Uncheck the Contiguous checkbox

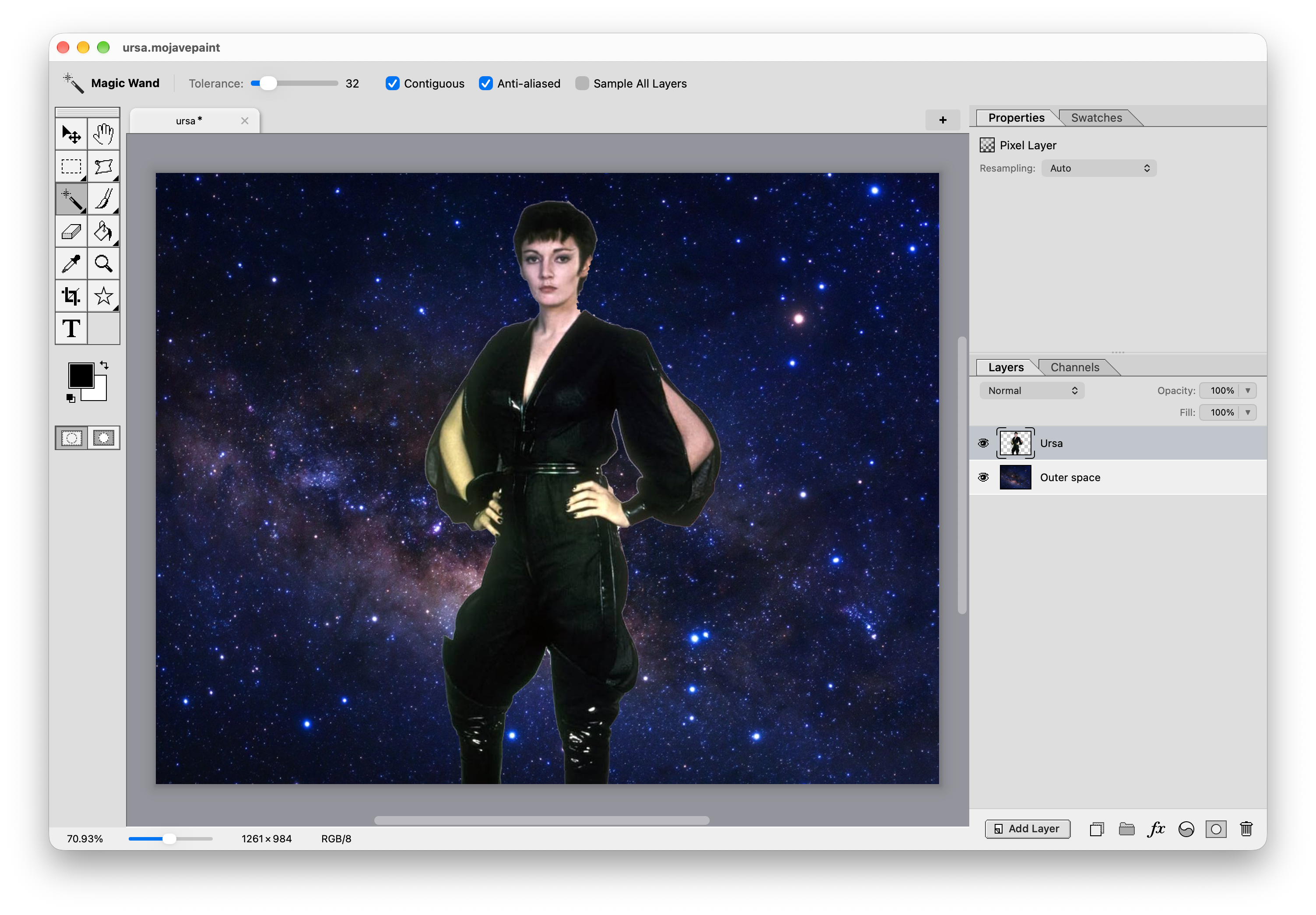(x=393, y=84)
